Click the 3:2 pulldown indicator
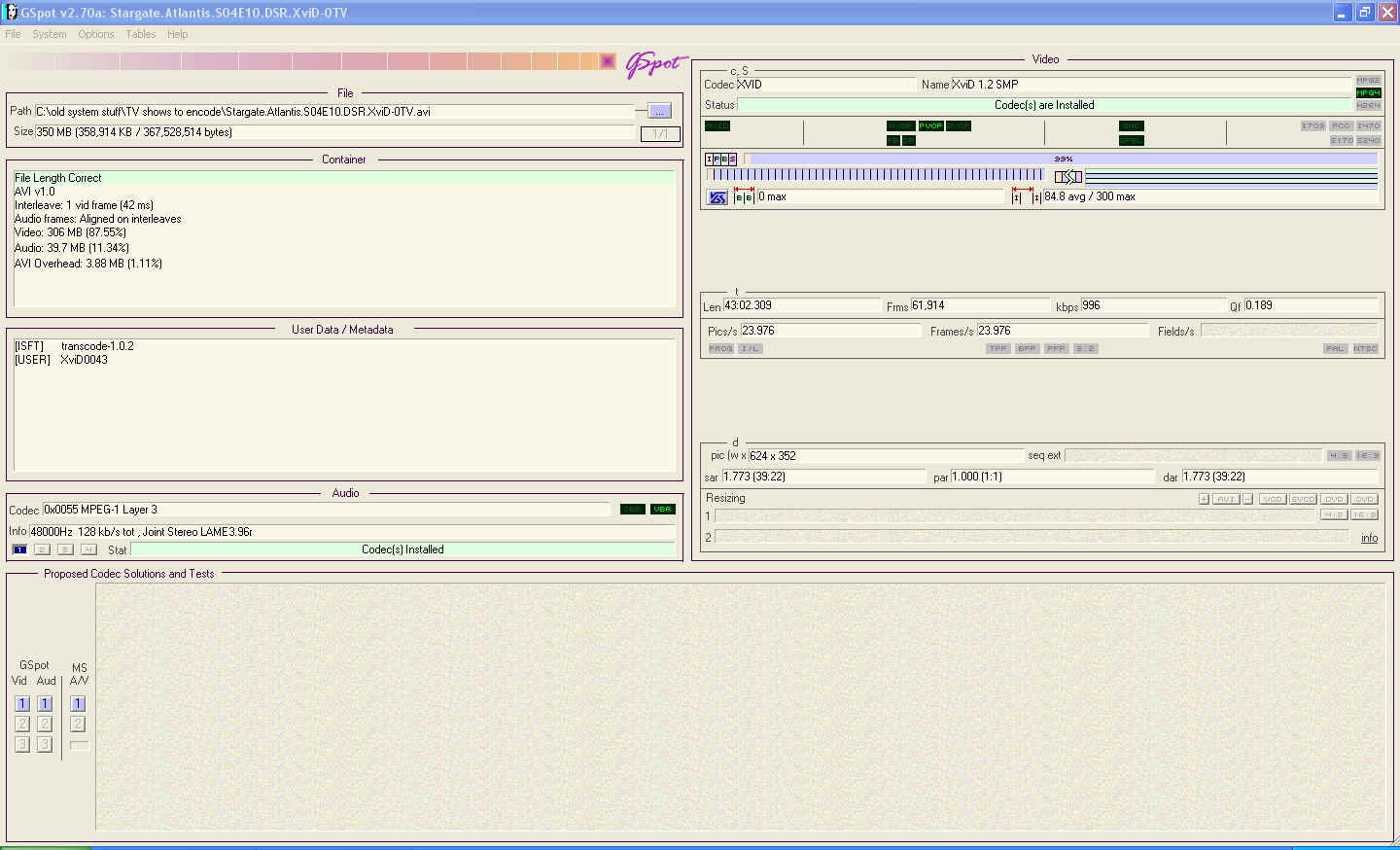The image size is (1400, 850). [x=1086, y=348]
